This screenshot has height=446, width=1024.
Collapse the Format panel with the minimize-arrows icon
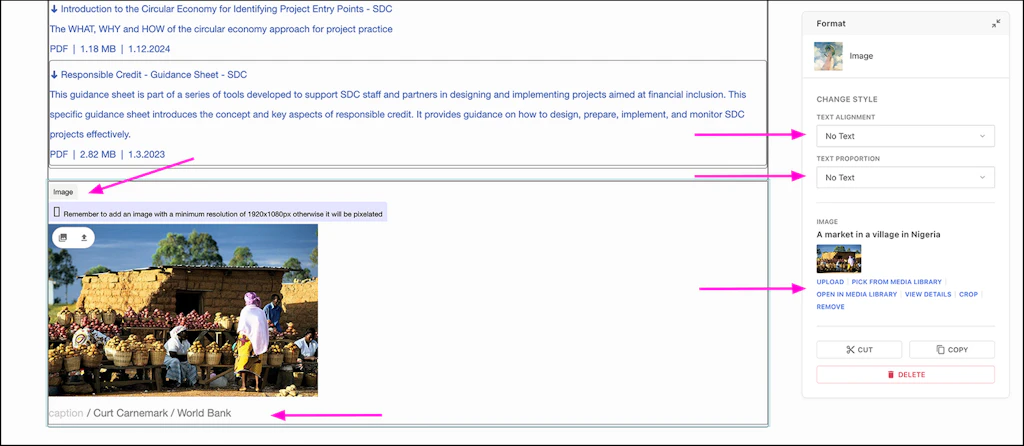click(x=995, y=24)
